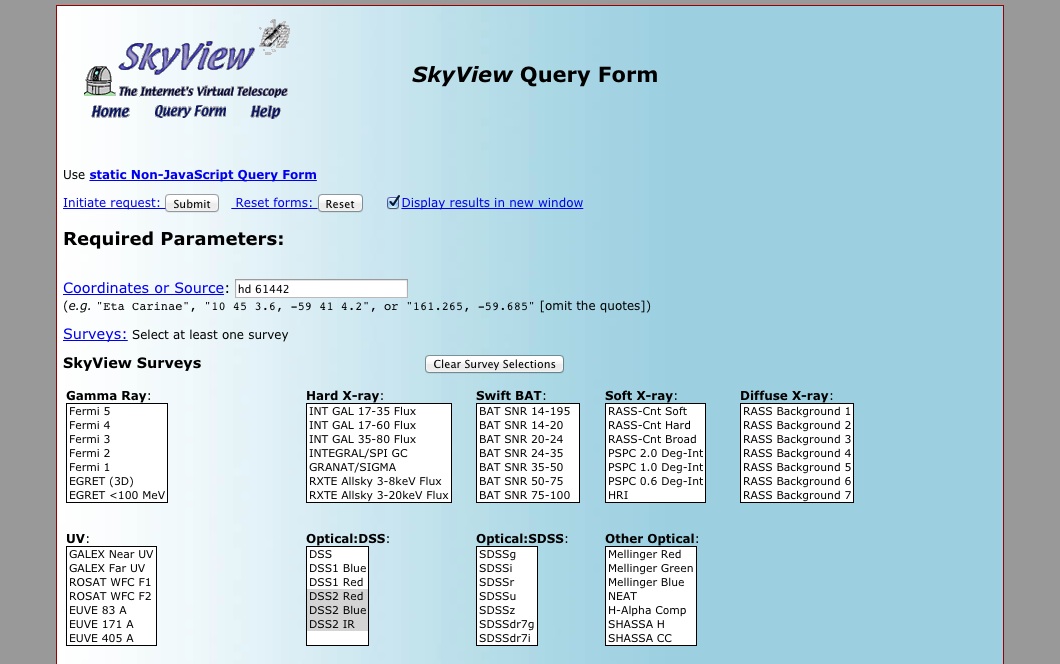Select EUVE 405 A survey

pos(112,638)
